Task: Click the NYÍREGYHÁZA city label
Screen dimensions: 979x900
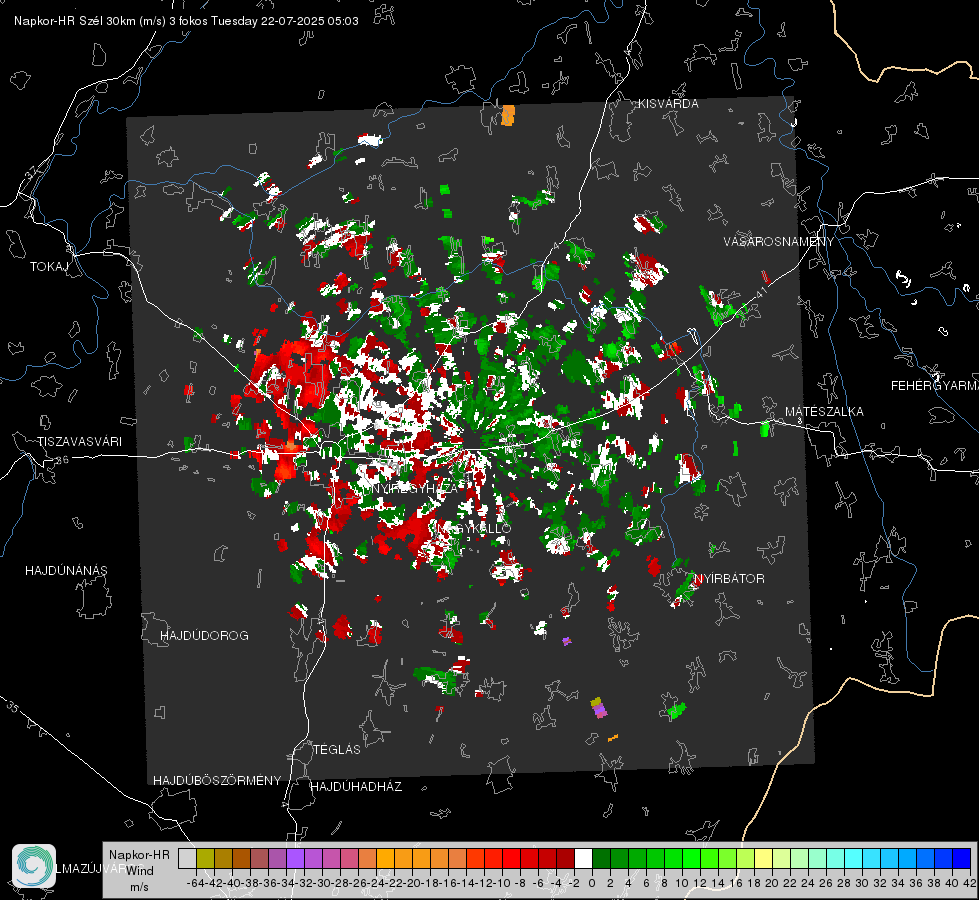Action: 415,489
